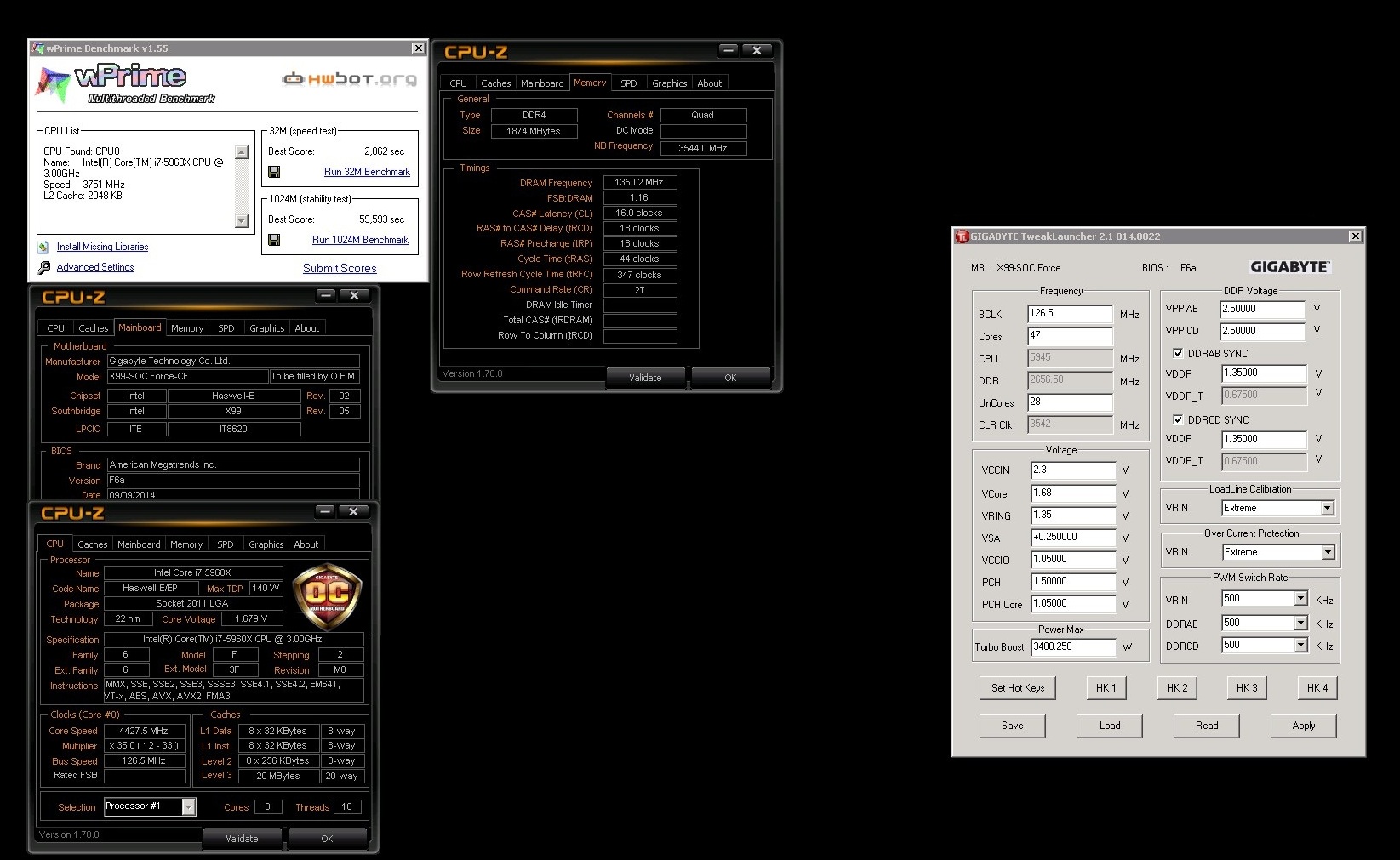Click Run 32M Benchmark link
Viewport: 1400px width, 860px height.
[367, 172]
